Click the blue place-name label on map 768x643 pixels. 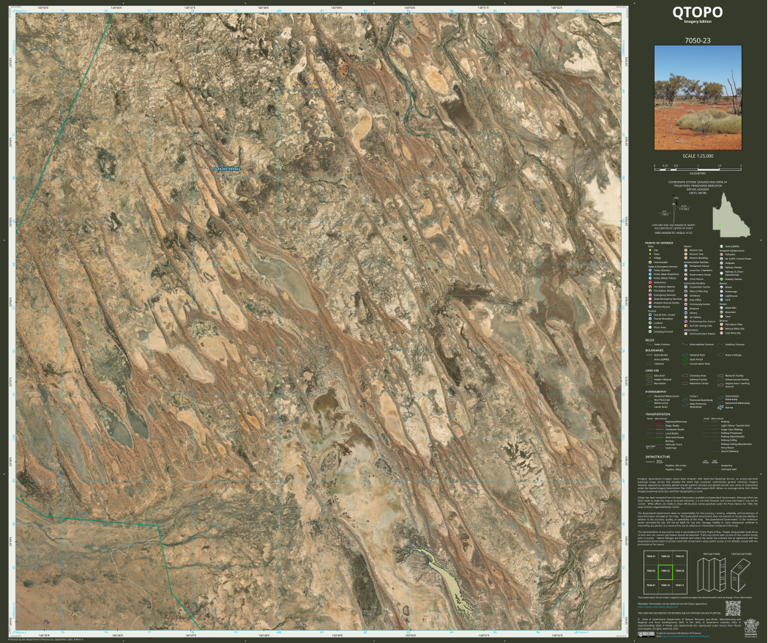tap(227, 169)
